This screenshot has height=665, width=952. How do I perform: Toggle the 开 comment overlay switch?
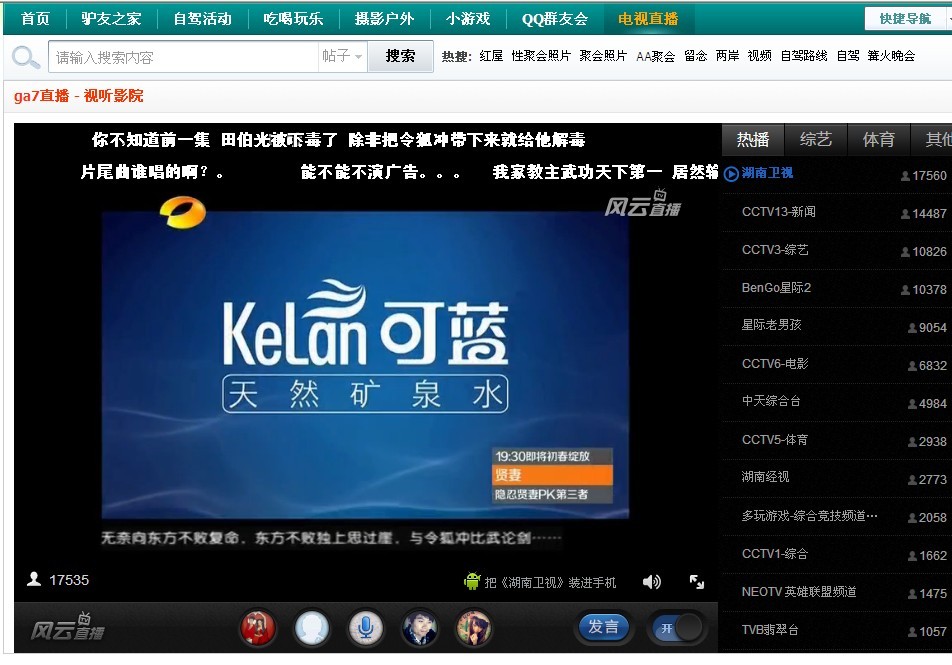tap(678, 628)
